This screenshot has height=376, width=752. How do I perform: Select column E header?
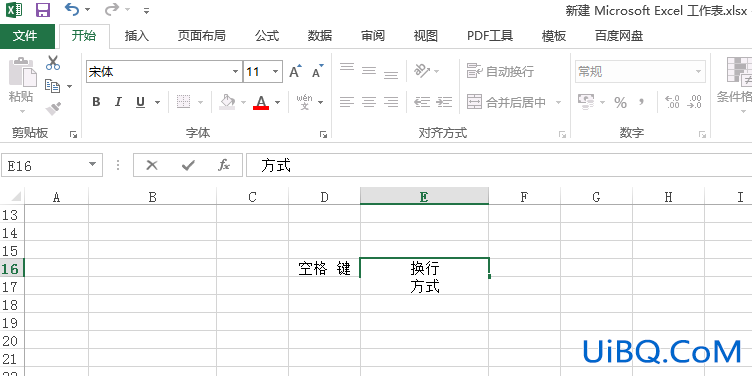424,196
